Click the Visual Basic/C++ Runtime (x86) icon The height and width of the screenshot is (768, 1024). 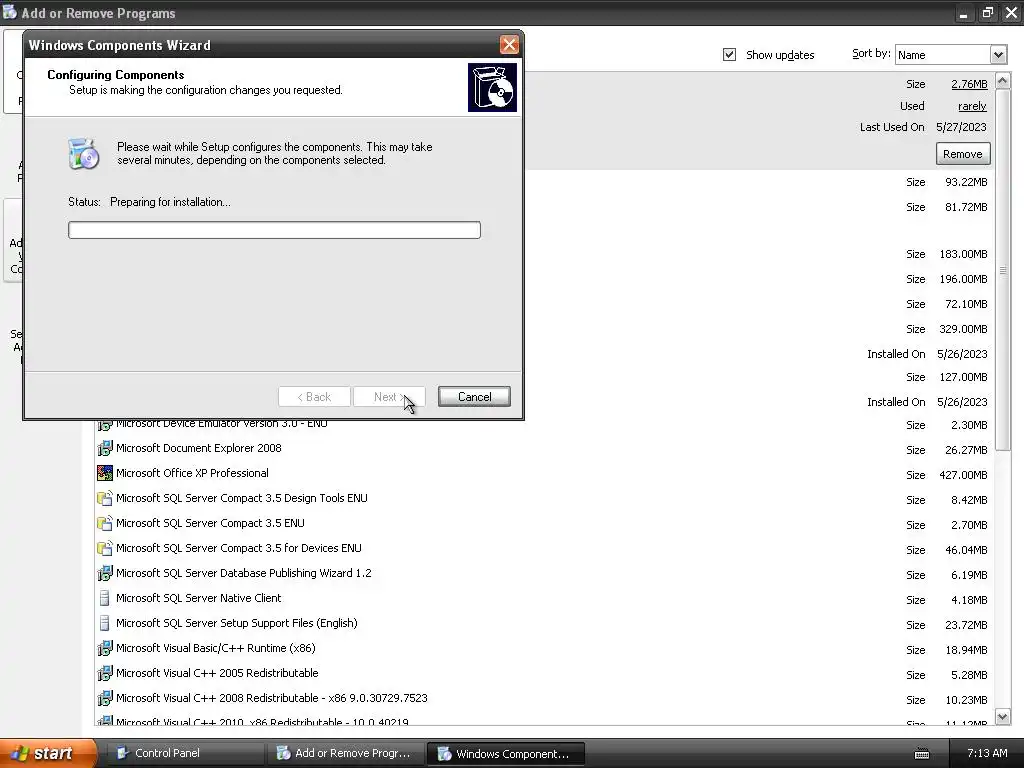(104, 648)
